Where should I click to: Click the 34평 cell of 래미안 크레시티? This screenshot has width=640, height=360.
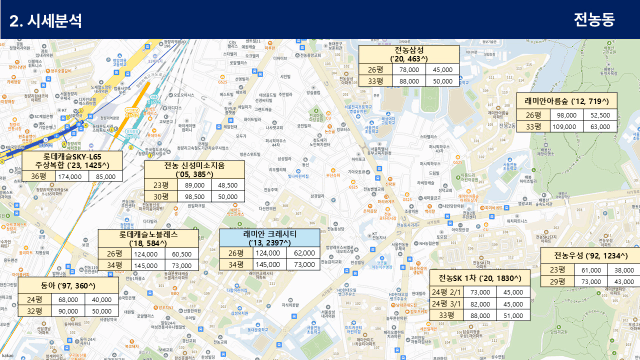pyautogui.click(x=236, y=264)
